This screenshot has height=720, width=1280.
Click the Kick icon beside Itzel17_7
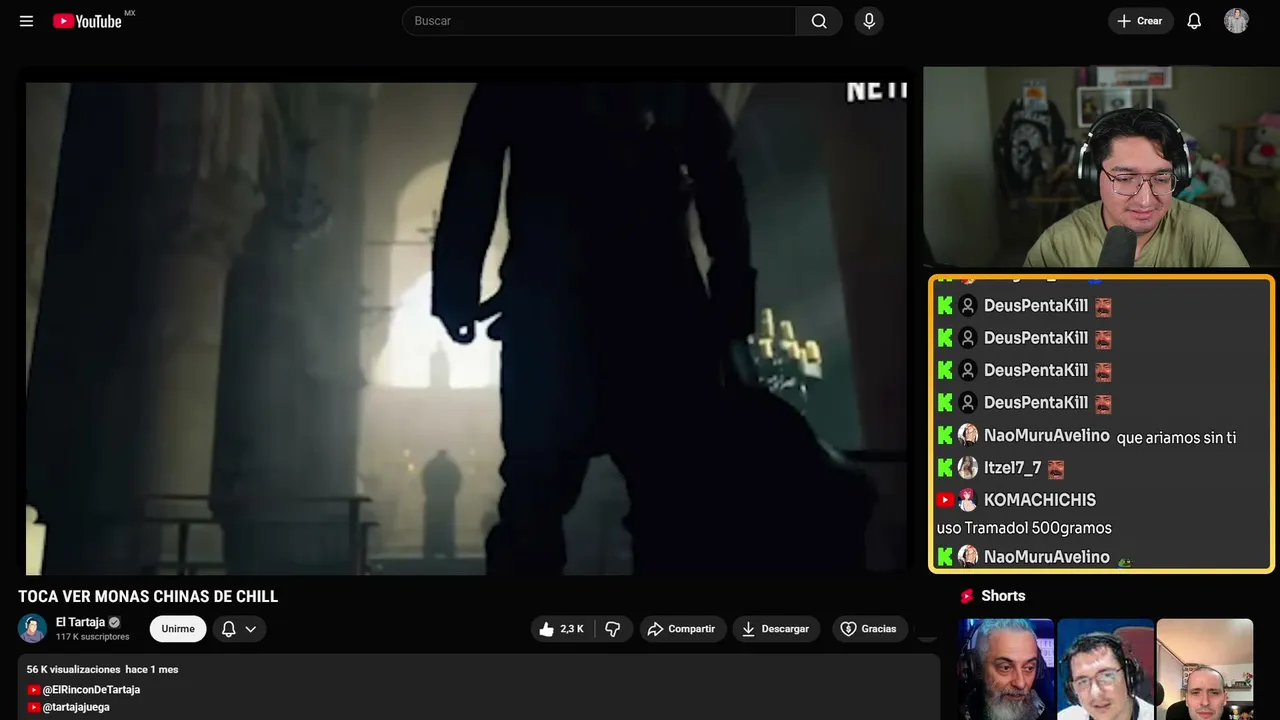[x=946, y=468]
